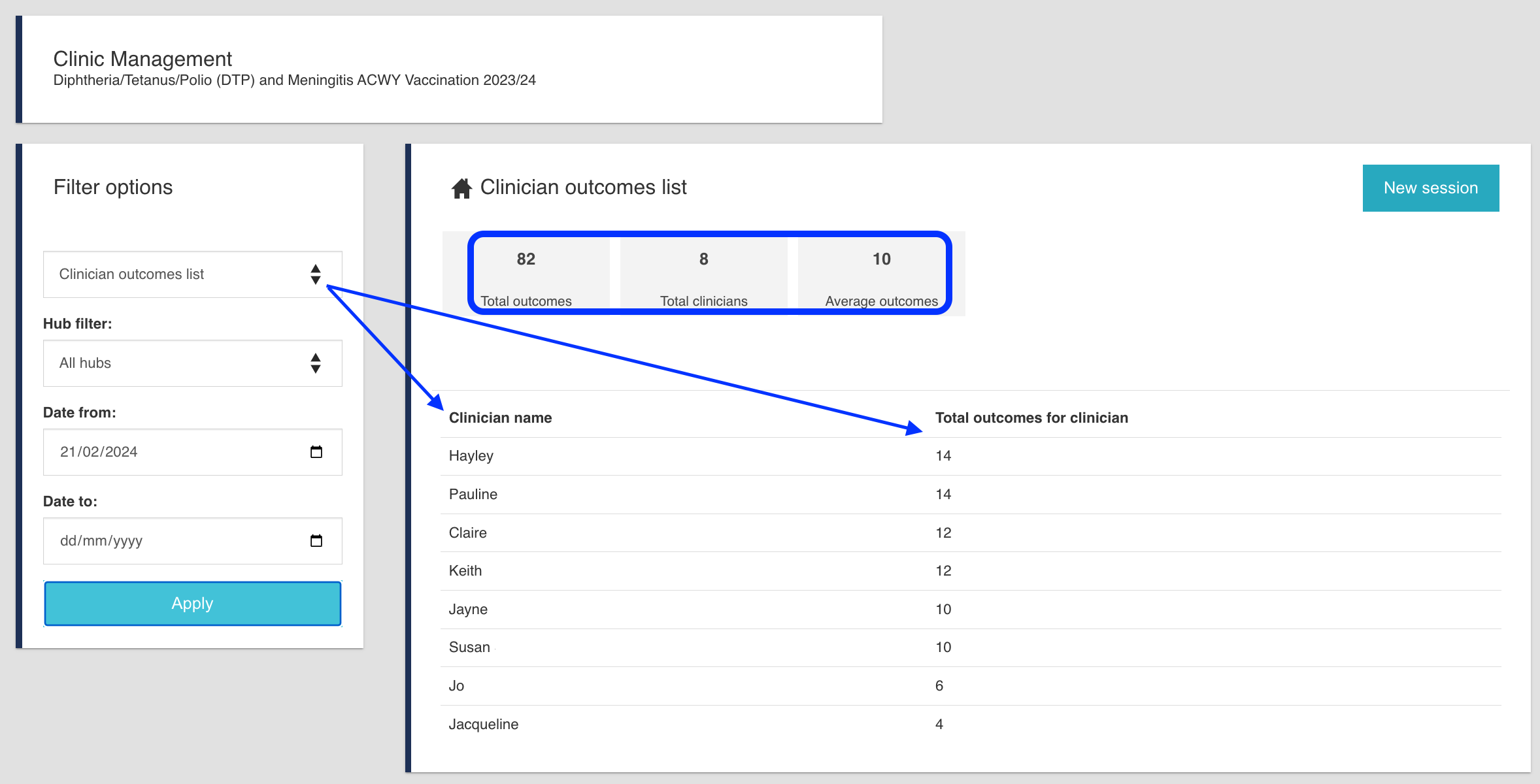The height and width of the screenshot is (784, 1540).
Task: Click the Clinician name column header
Action: click(x=501, y=418)
